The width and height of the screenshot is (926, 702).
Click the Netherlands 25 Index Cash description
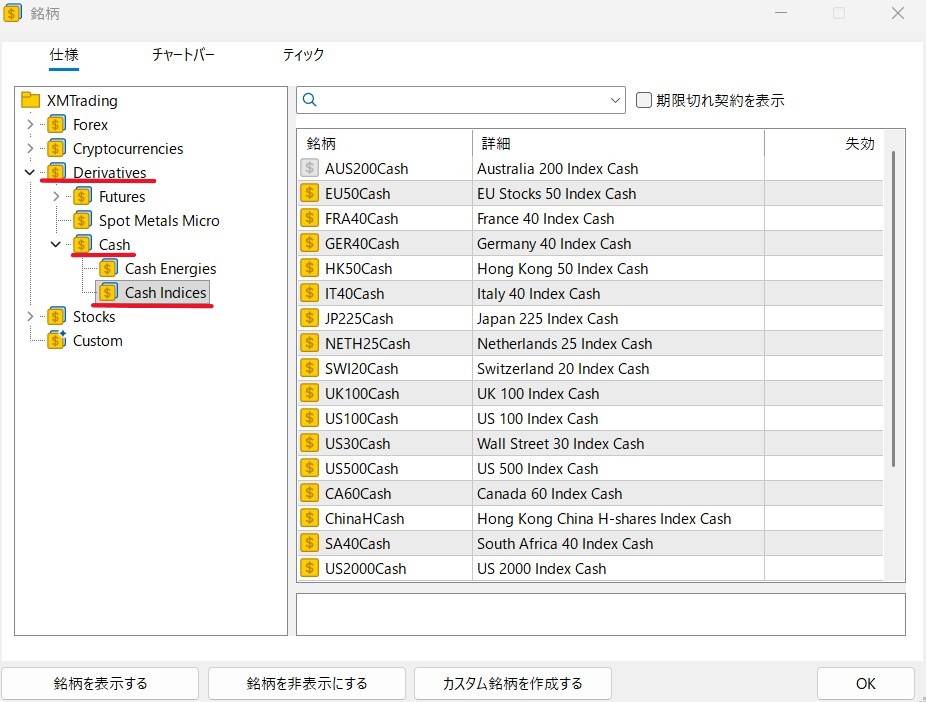click(565, 344)
